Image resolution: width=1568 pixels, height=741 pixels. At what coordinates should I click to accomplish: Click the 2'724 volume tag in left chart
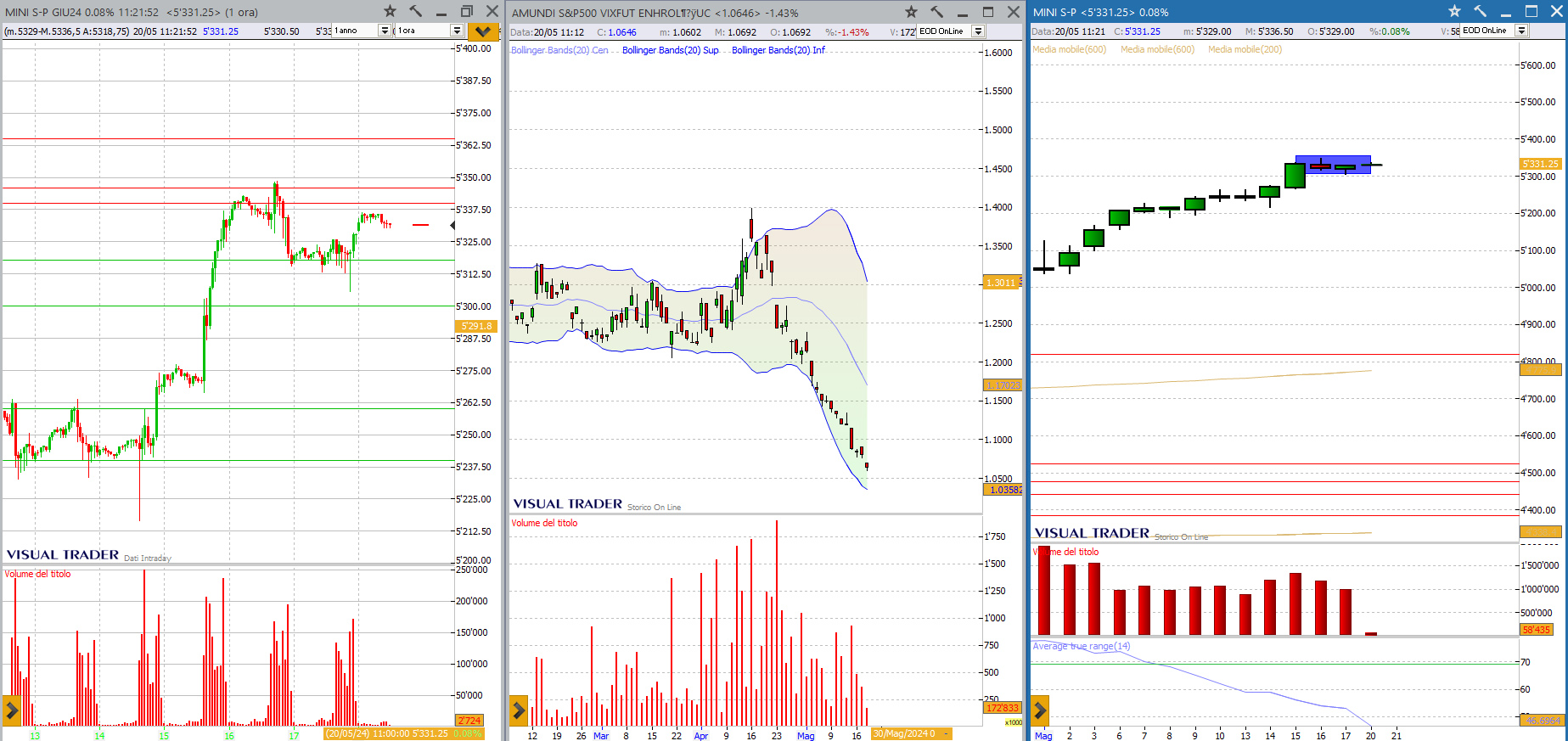click(x=469, y=721)
